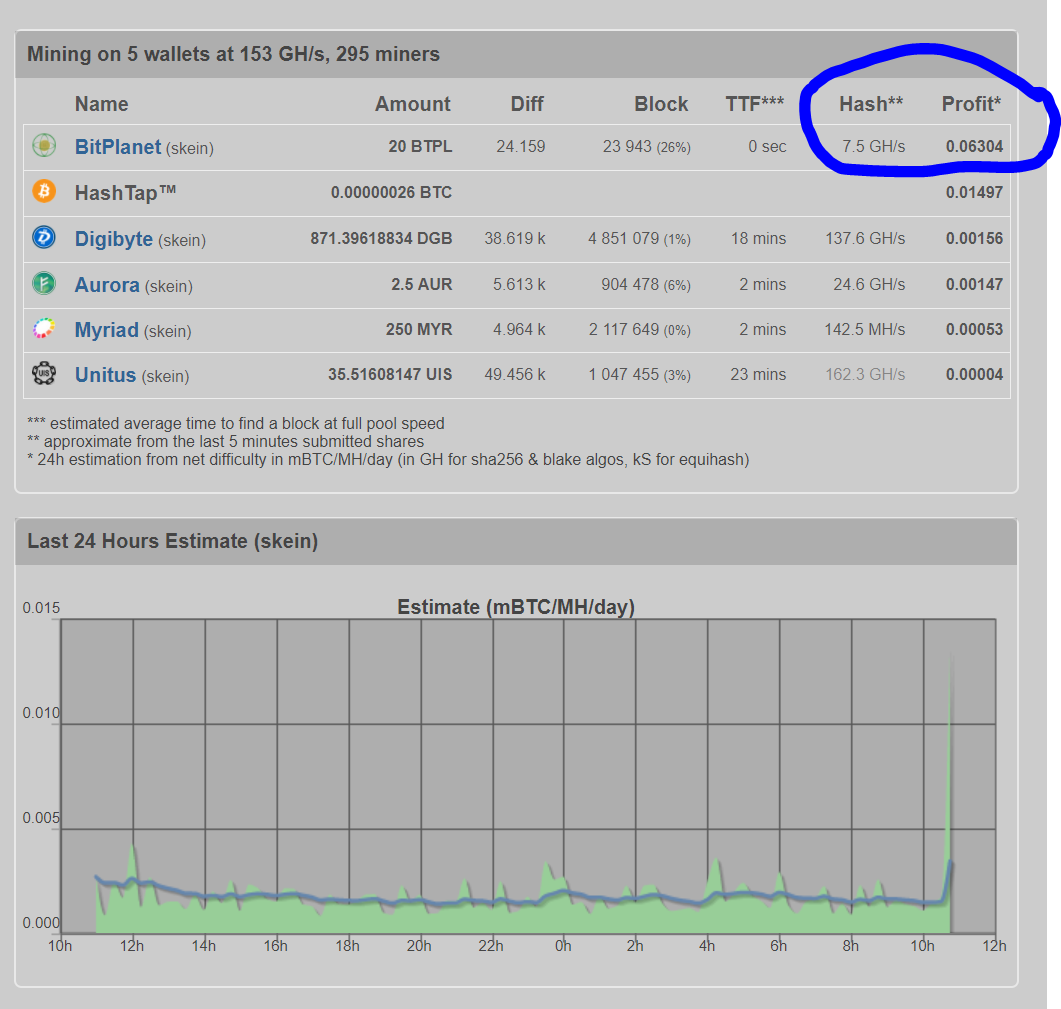Click the 24h estimation footnote text

388,460
